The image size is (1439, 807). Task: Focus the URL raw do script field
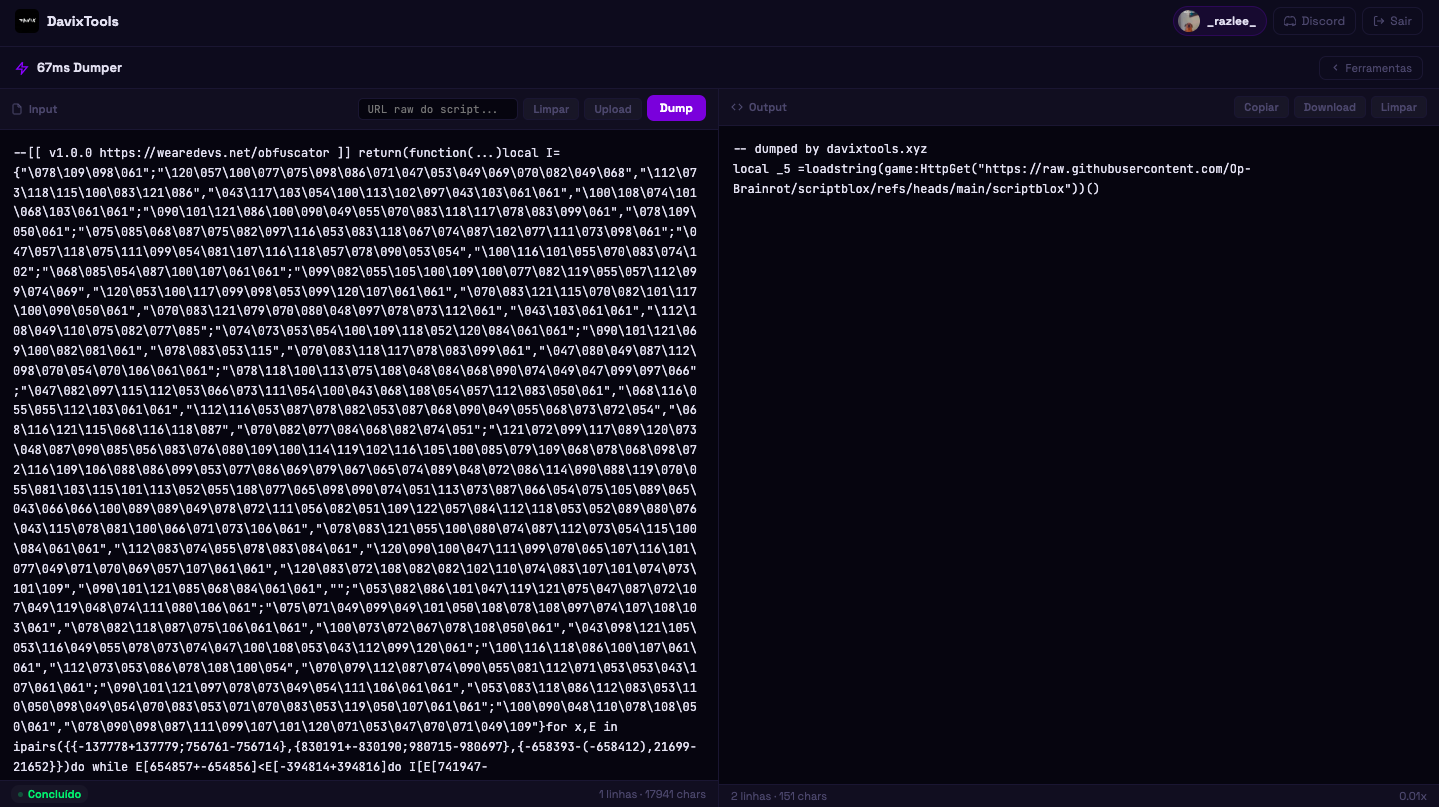(x=438, y=109)
